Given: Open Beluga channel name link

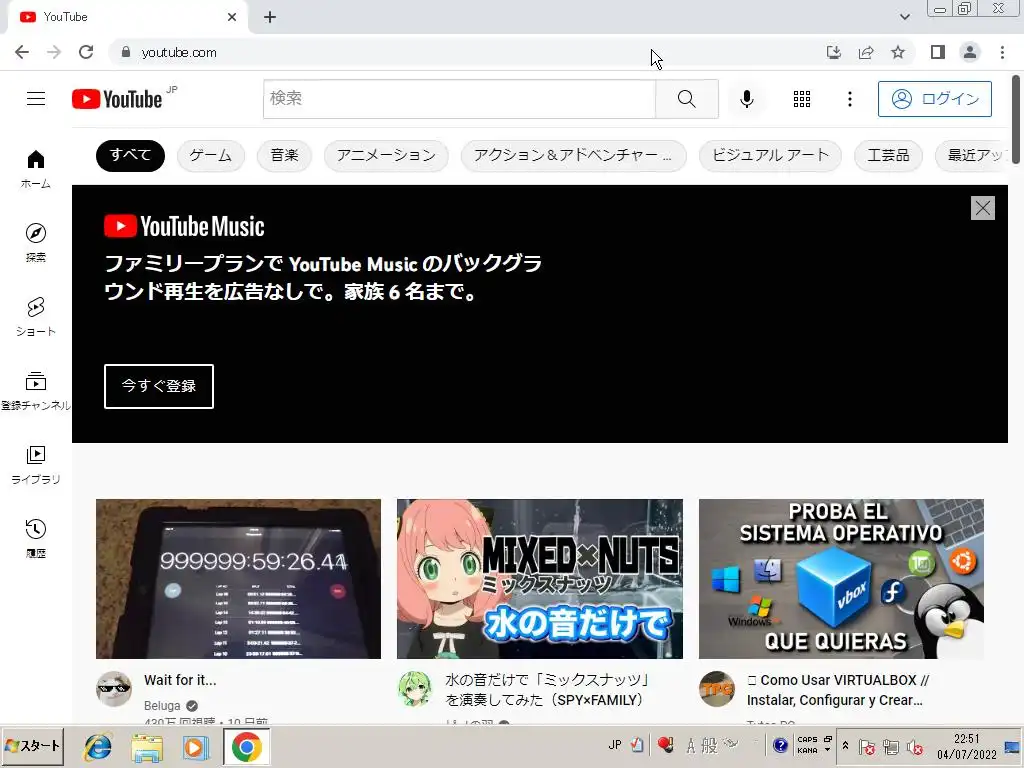Looking at the screenshot, I should [x=162, y=706].
